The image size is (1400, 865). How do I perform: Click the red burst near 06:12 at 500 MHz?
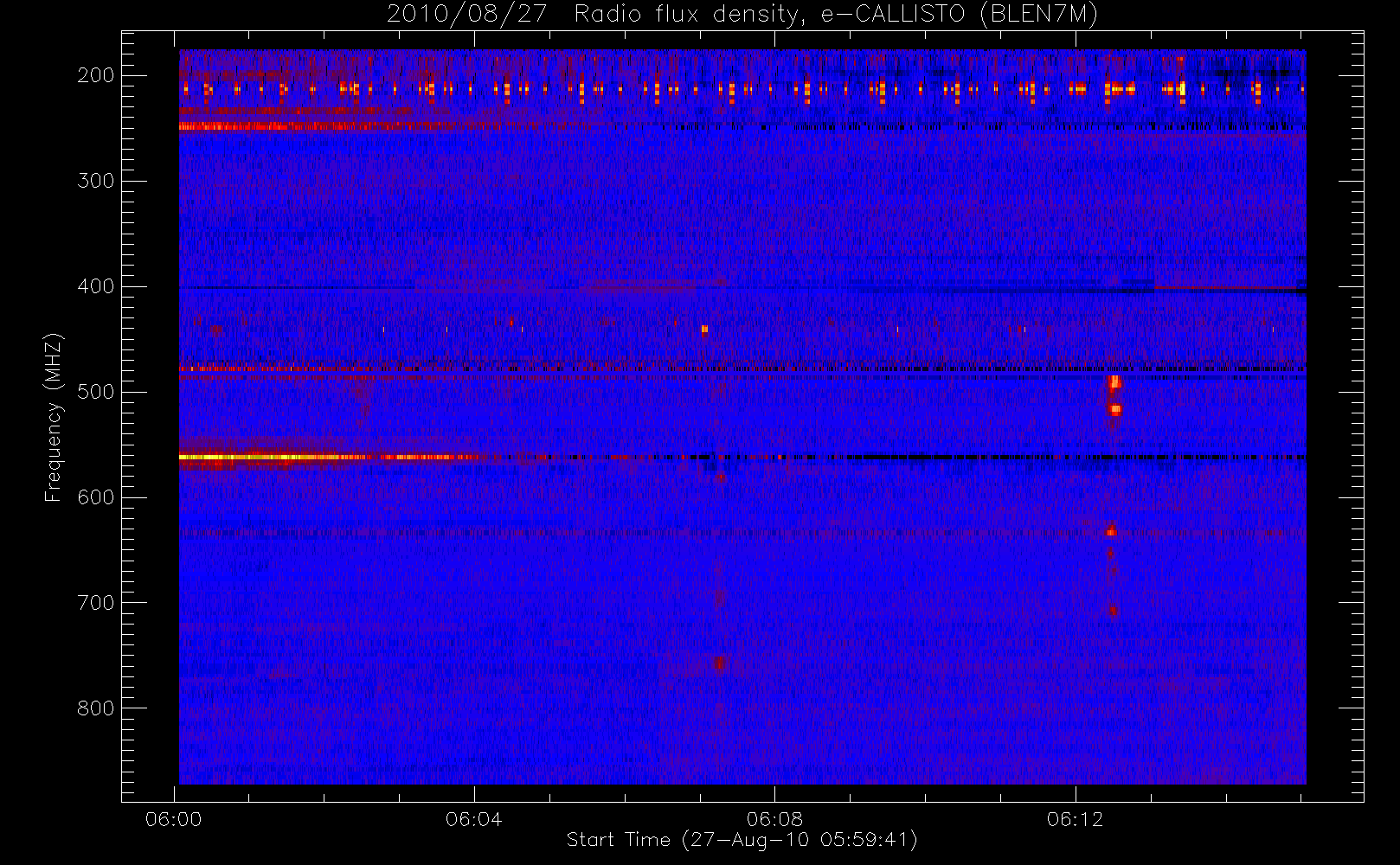click(x=1114, y=395)
